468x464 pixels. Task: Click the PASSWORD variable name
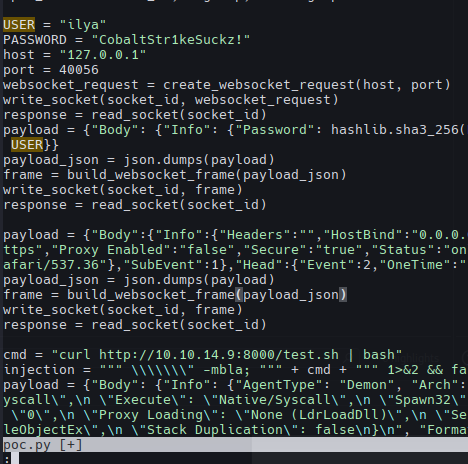(x=35, y=40)
